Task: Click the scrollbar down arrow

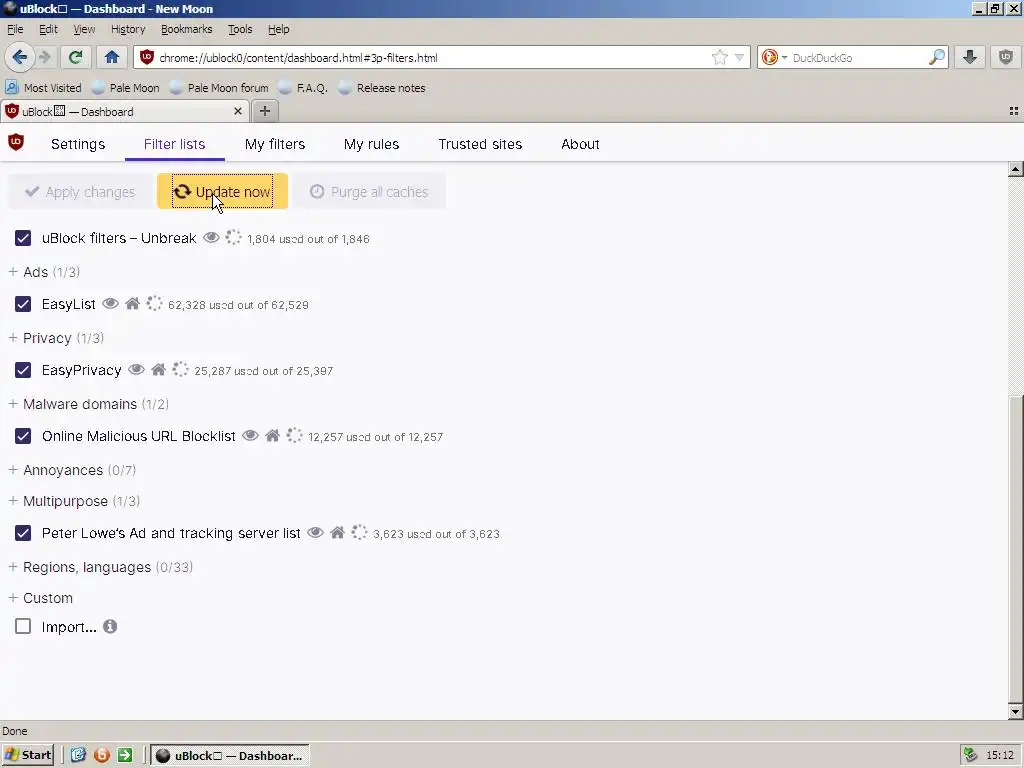Action: pyautogui.click(x=1015, y=711)
